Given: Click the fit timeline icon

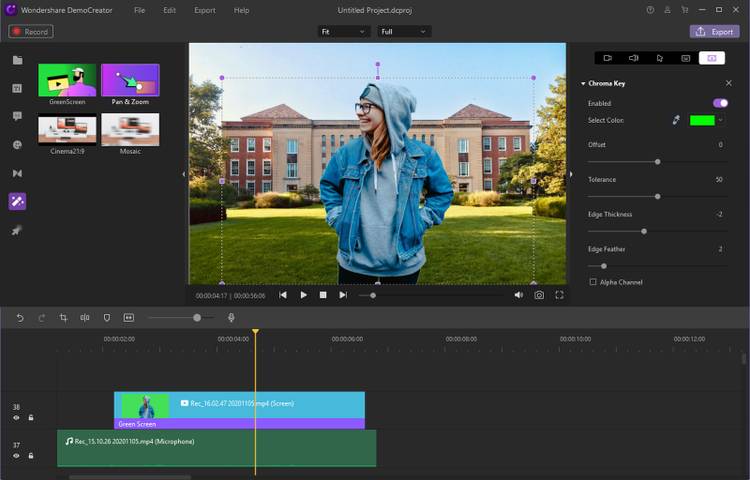Looking at the screenshot, I should [x=129, y=317].
